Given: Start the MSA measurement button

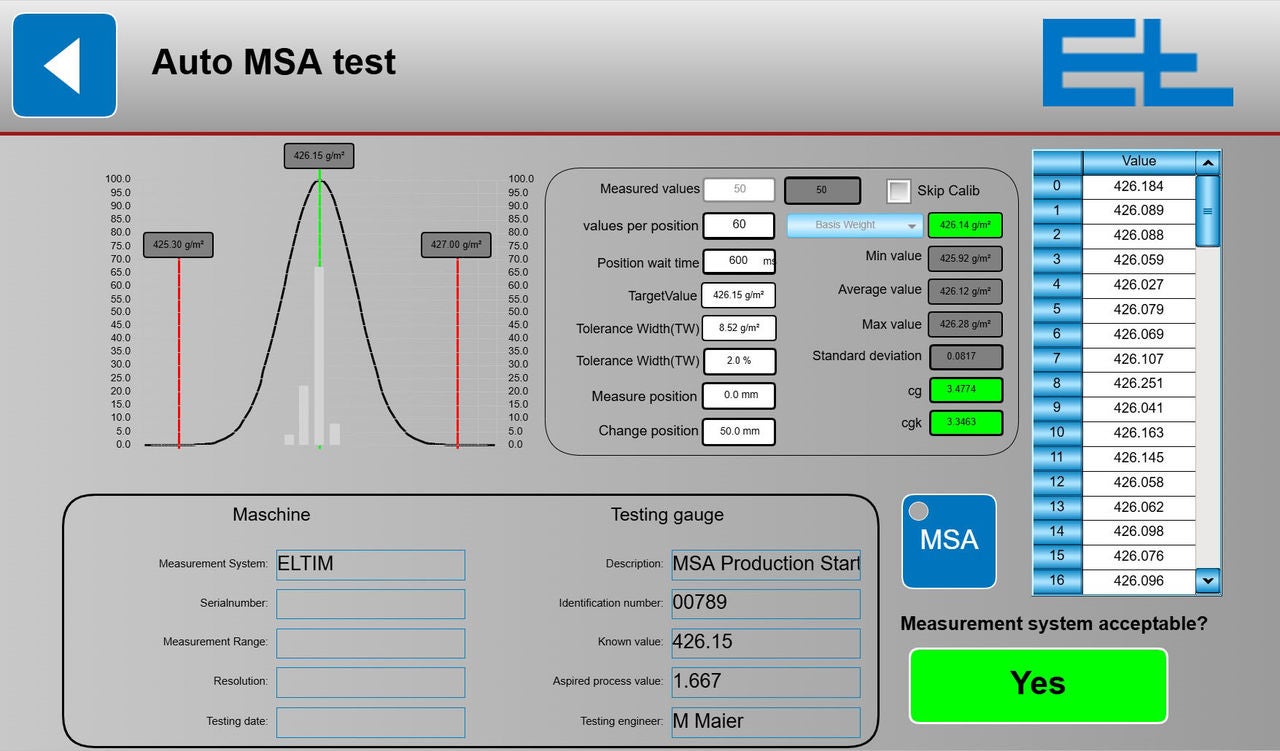Looking at the screenshot, I should pos(949,541).
